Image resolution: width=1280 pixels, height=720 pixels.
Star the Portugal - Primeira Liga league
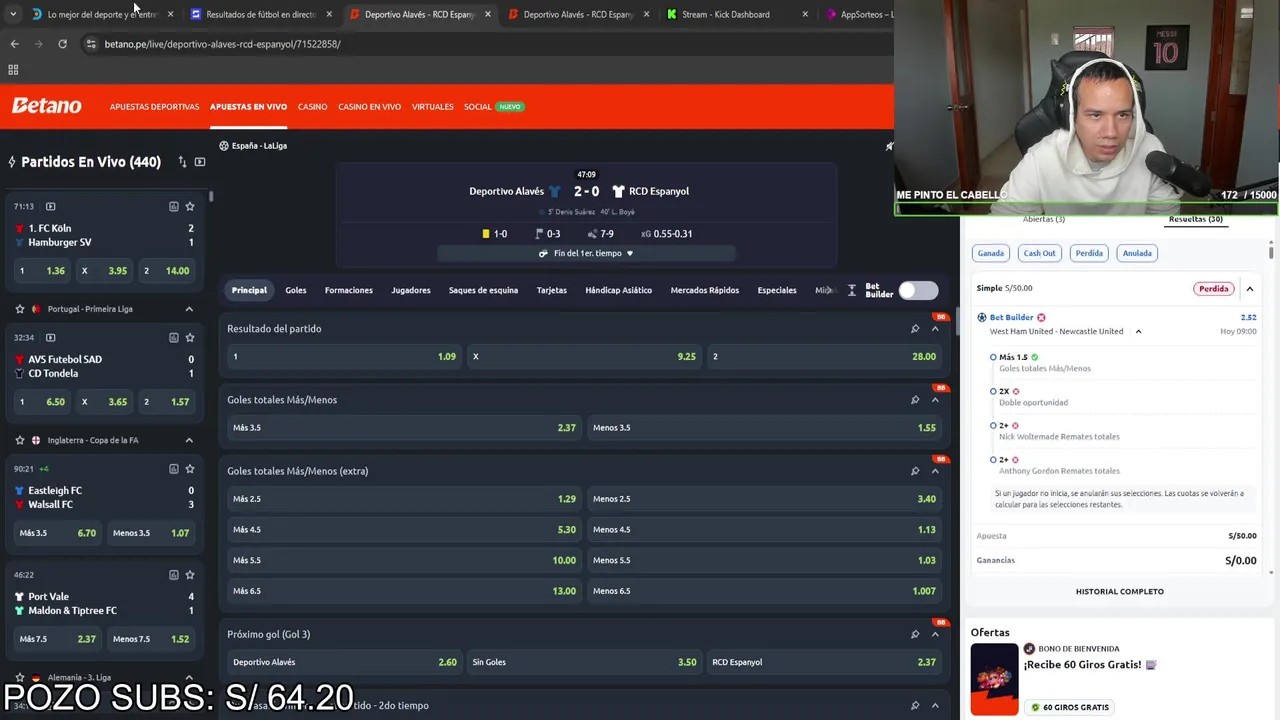[x=20, y=309]
